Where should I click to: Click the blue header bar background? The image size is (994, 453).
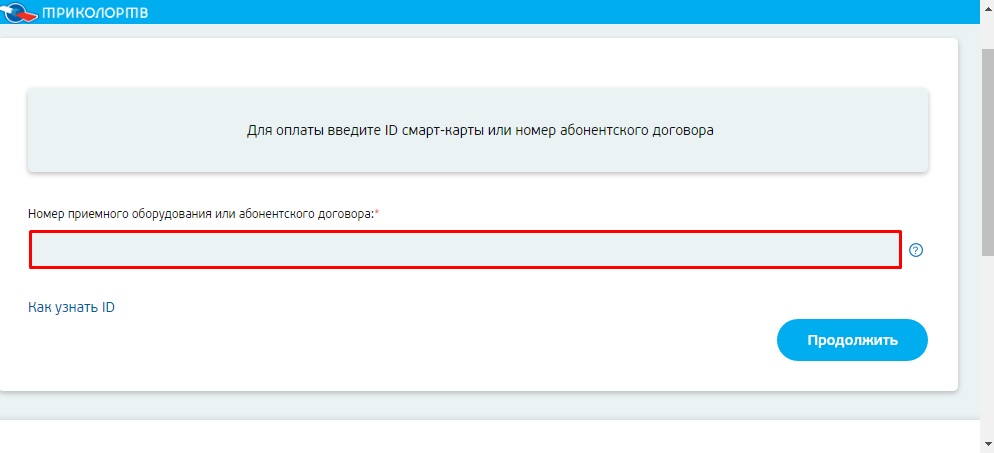click(550, 11)
